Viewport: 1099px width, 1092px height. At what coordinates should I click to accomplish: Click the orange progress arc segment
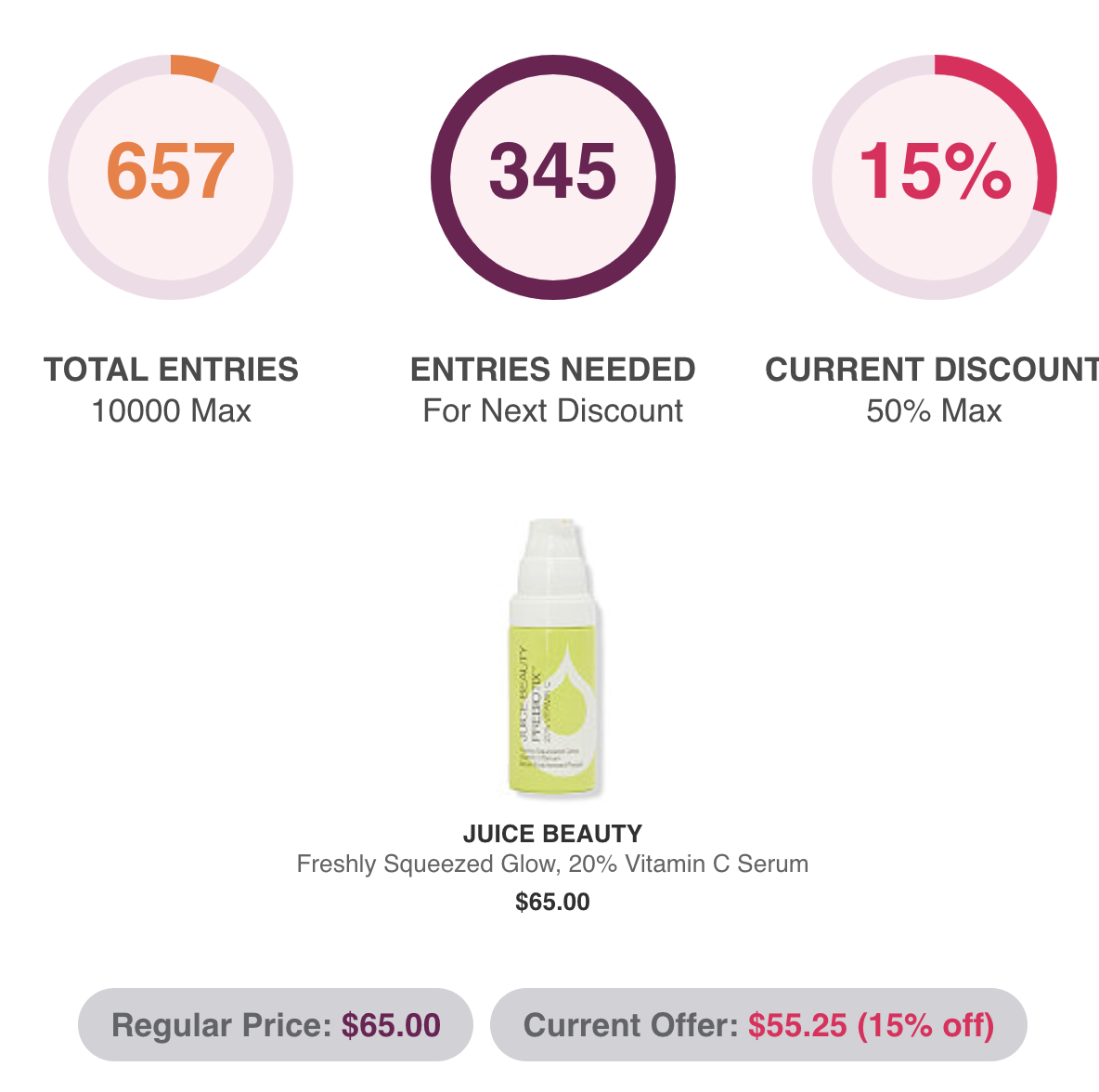194,68
